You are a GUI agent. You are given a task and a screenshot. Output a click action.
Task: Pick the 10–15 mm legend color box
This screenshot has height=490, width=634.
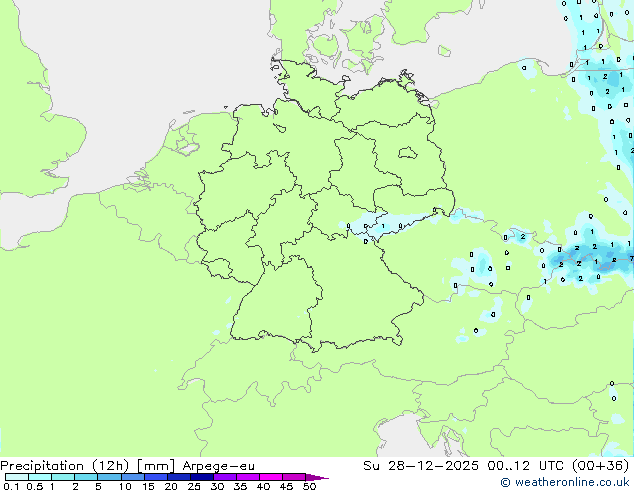click(x=133, y=477)
